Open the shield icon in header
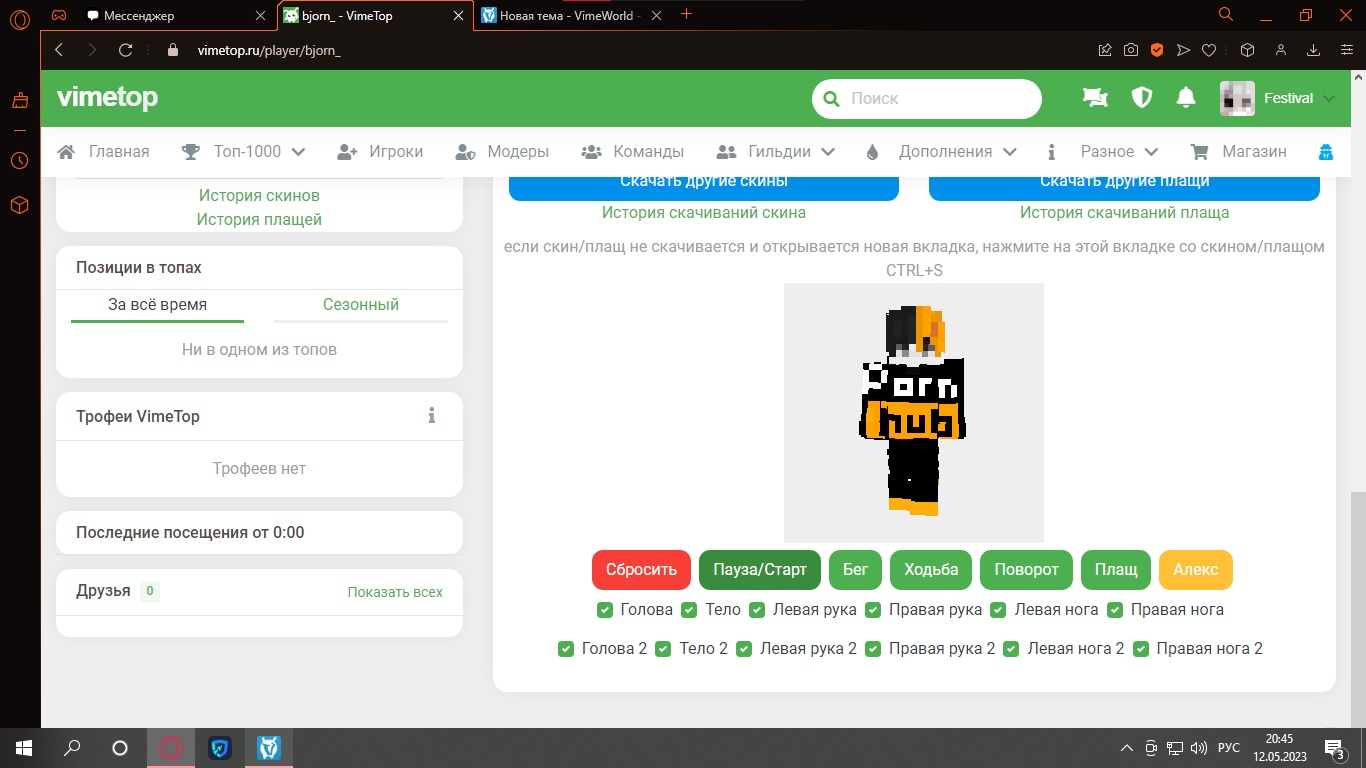Viewport: 1366px width, 768px height. click(1141, 98)
